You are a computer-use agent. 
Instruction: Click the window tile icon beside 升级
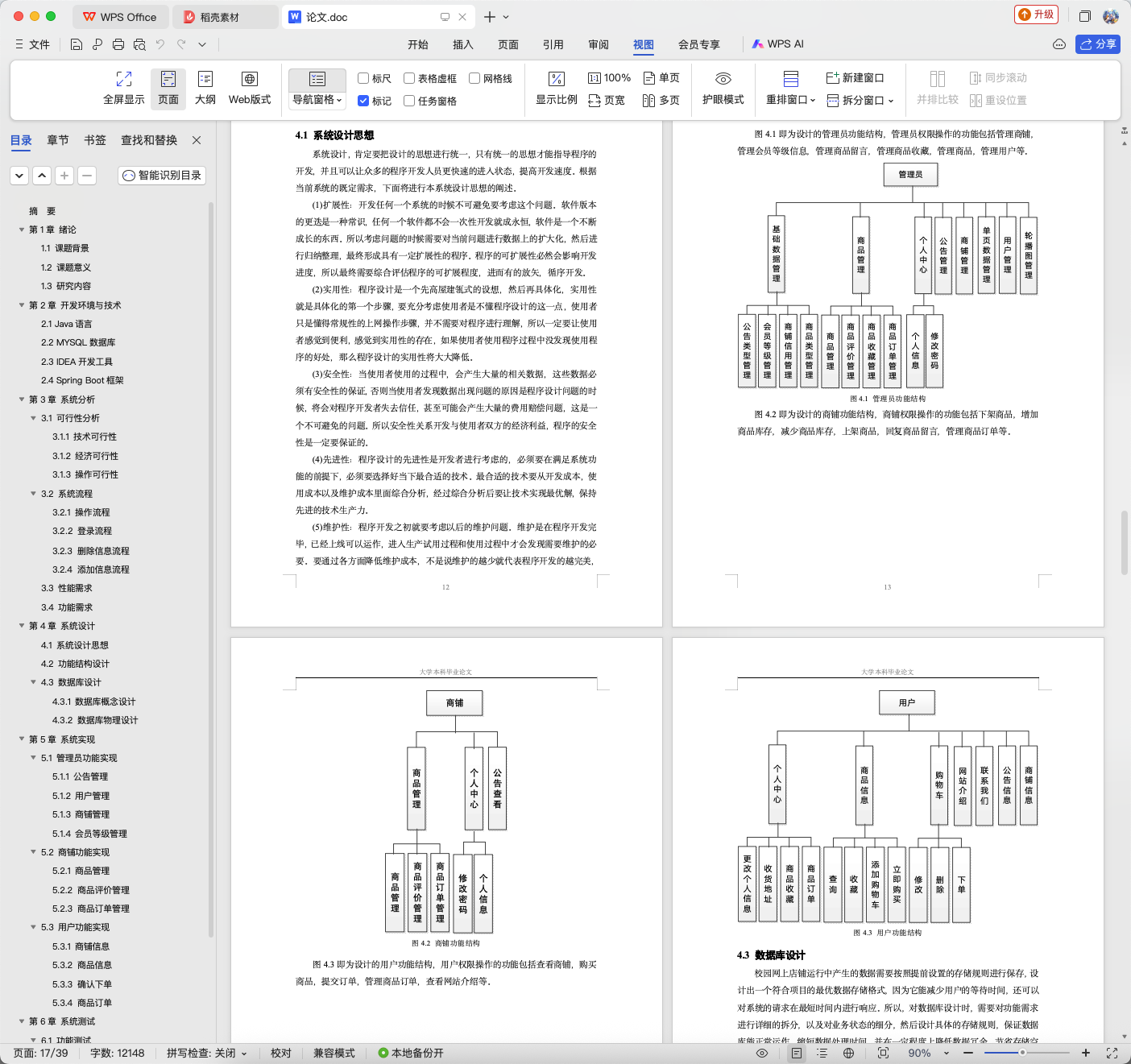[x=1085, y=16]
